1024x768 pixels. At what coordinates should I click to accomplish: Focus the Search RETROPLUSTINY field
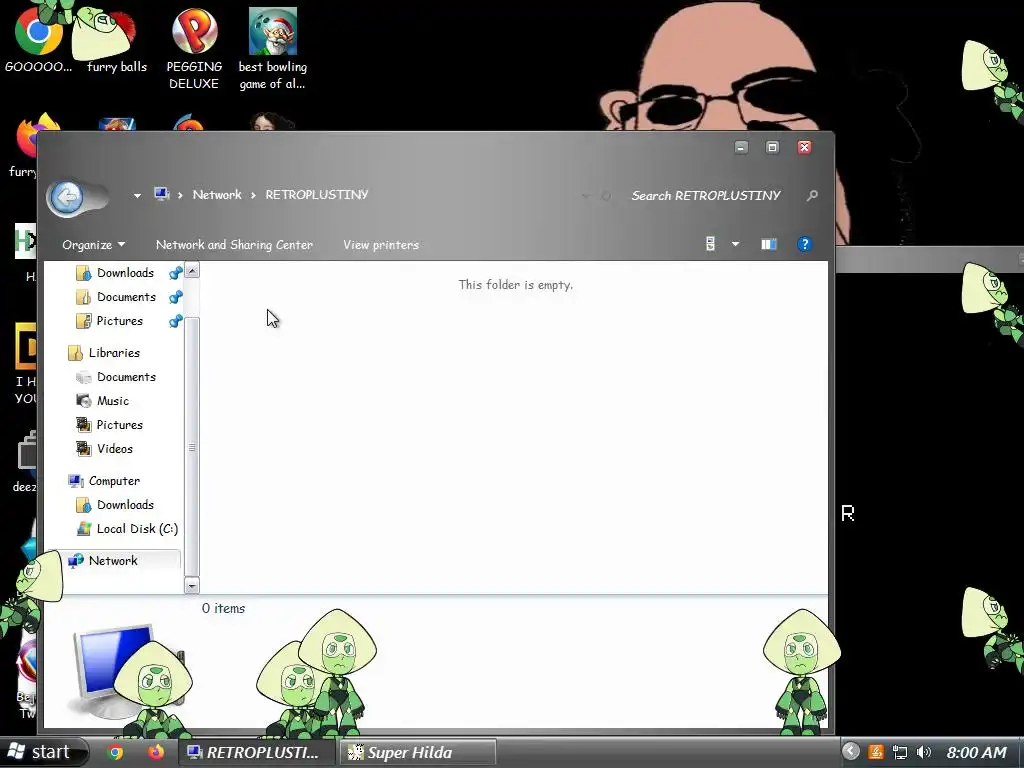tap(705, 195)
